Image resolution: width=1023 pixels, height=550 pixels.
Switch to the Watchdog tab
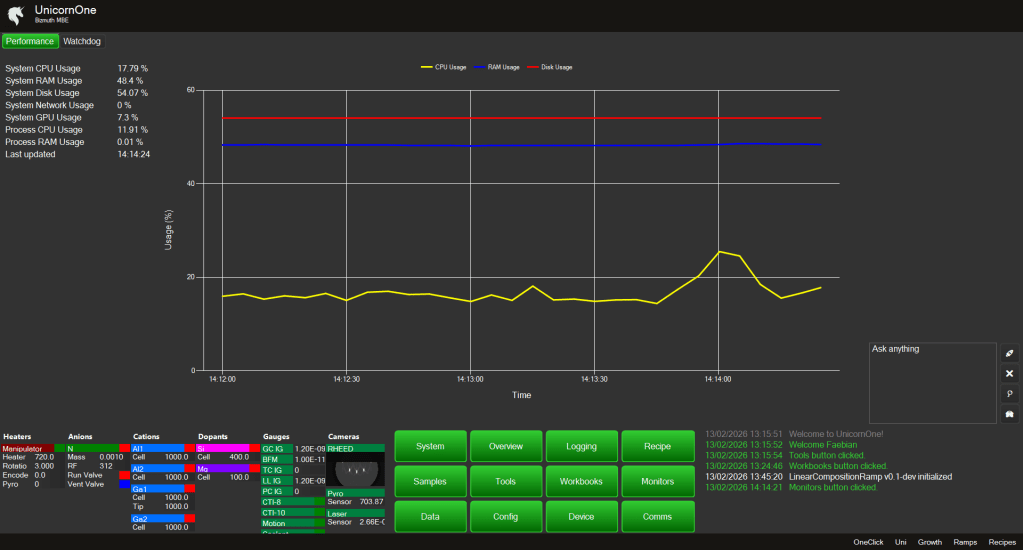[x=82, y=42]
